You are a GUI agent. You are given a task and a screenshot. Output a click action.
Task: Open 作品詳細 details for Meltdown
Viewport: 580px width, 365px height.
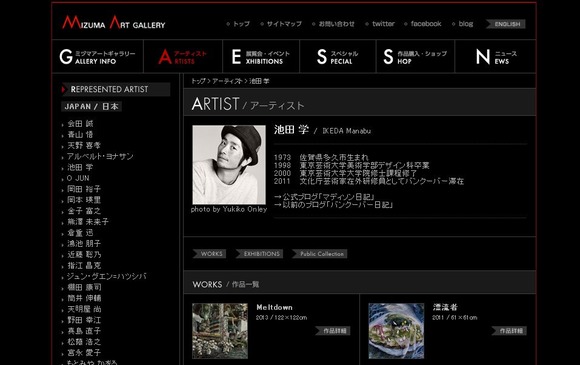click(x=333, y=331)
